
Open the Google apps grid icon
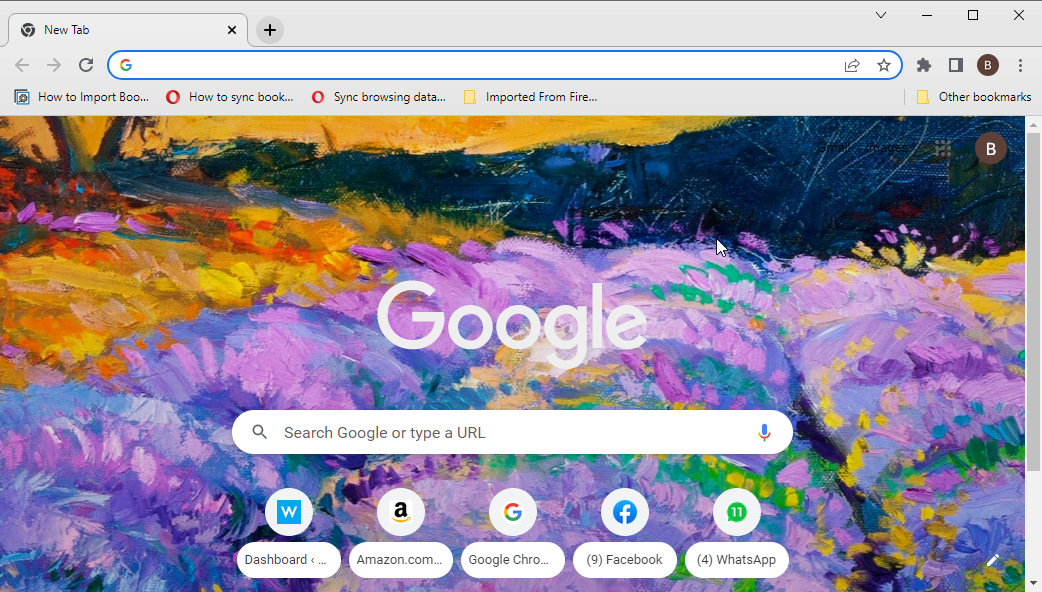coord(942,148)
